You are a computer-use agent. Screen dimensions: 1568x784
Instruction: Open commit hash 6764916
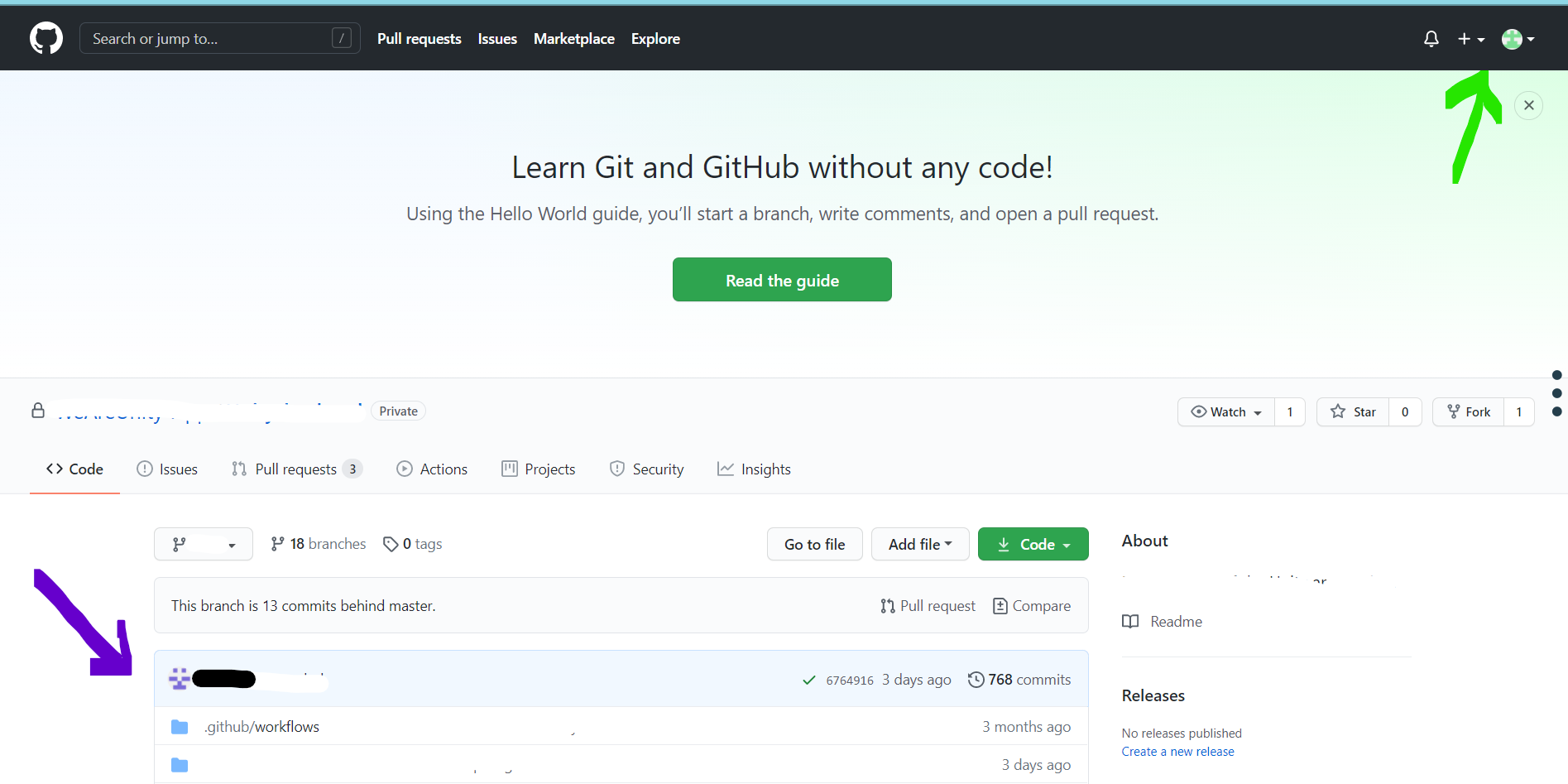point(850,681)
